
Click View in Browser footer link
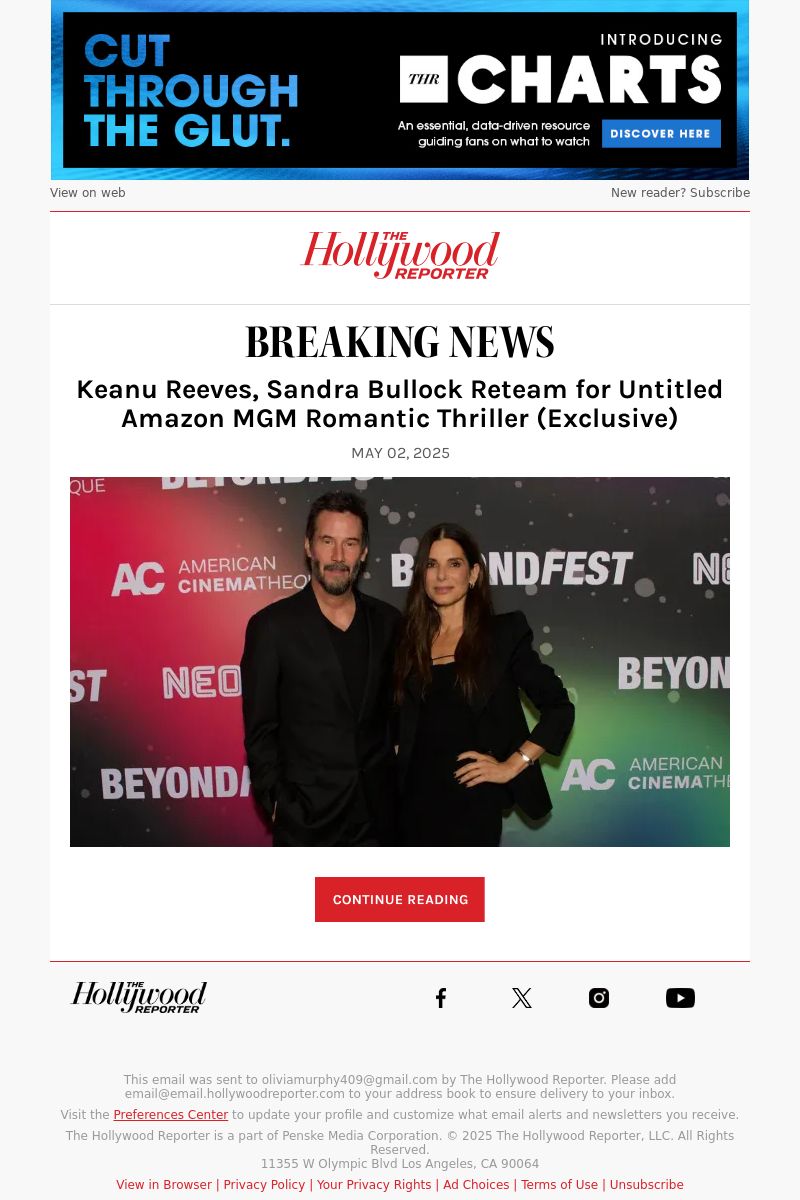point(164,1185)
